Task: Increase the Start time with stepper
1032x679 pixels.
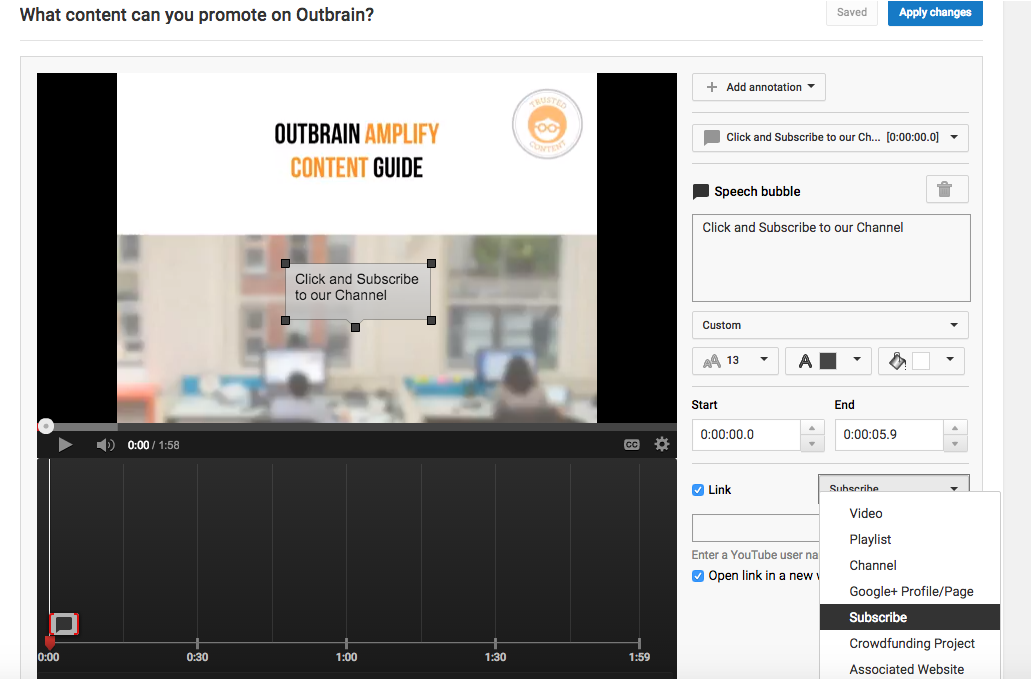Action: [813, 427]
